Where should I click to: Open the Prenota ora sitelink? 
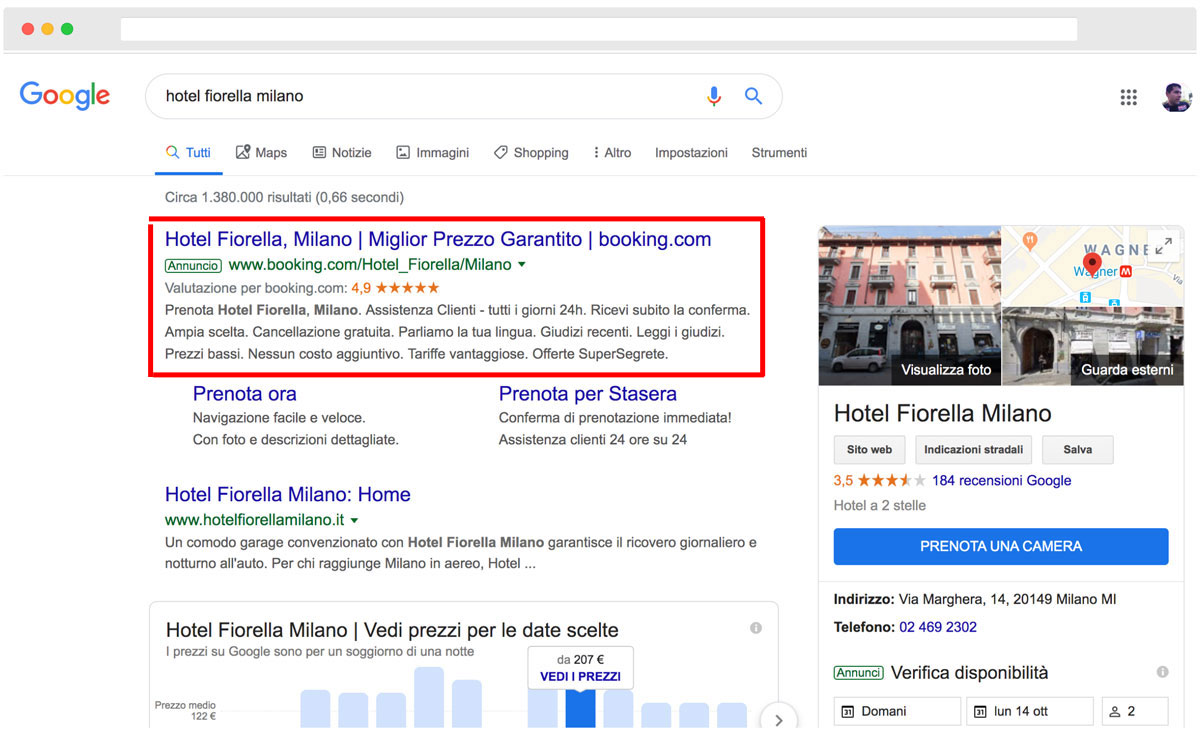[x=245, y=394]
